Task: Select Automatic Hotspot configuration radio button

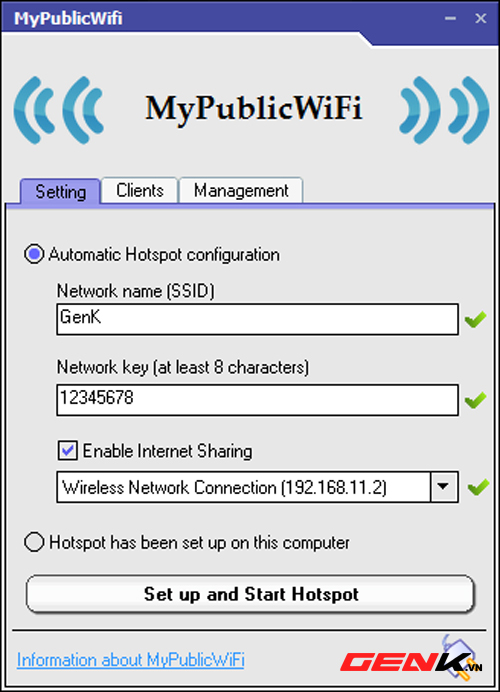Action: (x=34, y=254)
